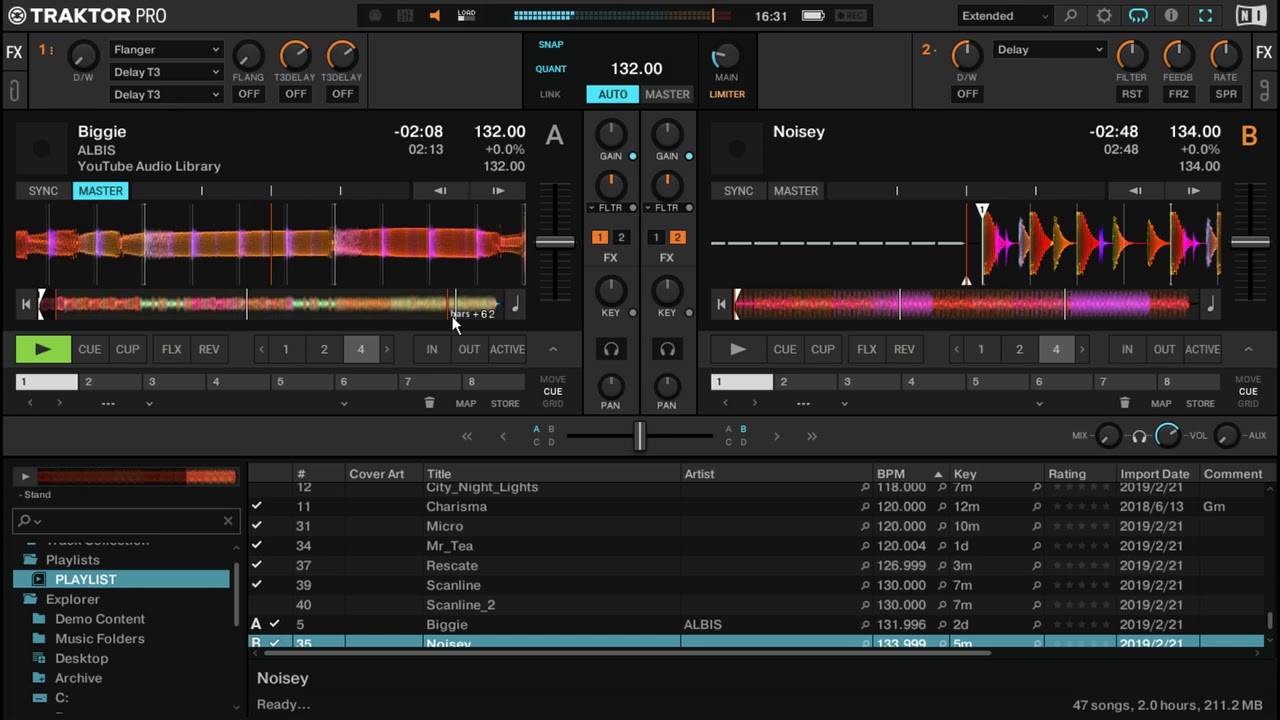Enable AUTO master clock mode
Image resolution: width=1280 pixels, height=720 pixels.
[x=613, y=94]
